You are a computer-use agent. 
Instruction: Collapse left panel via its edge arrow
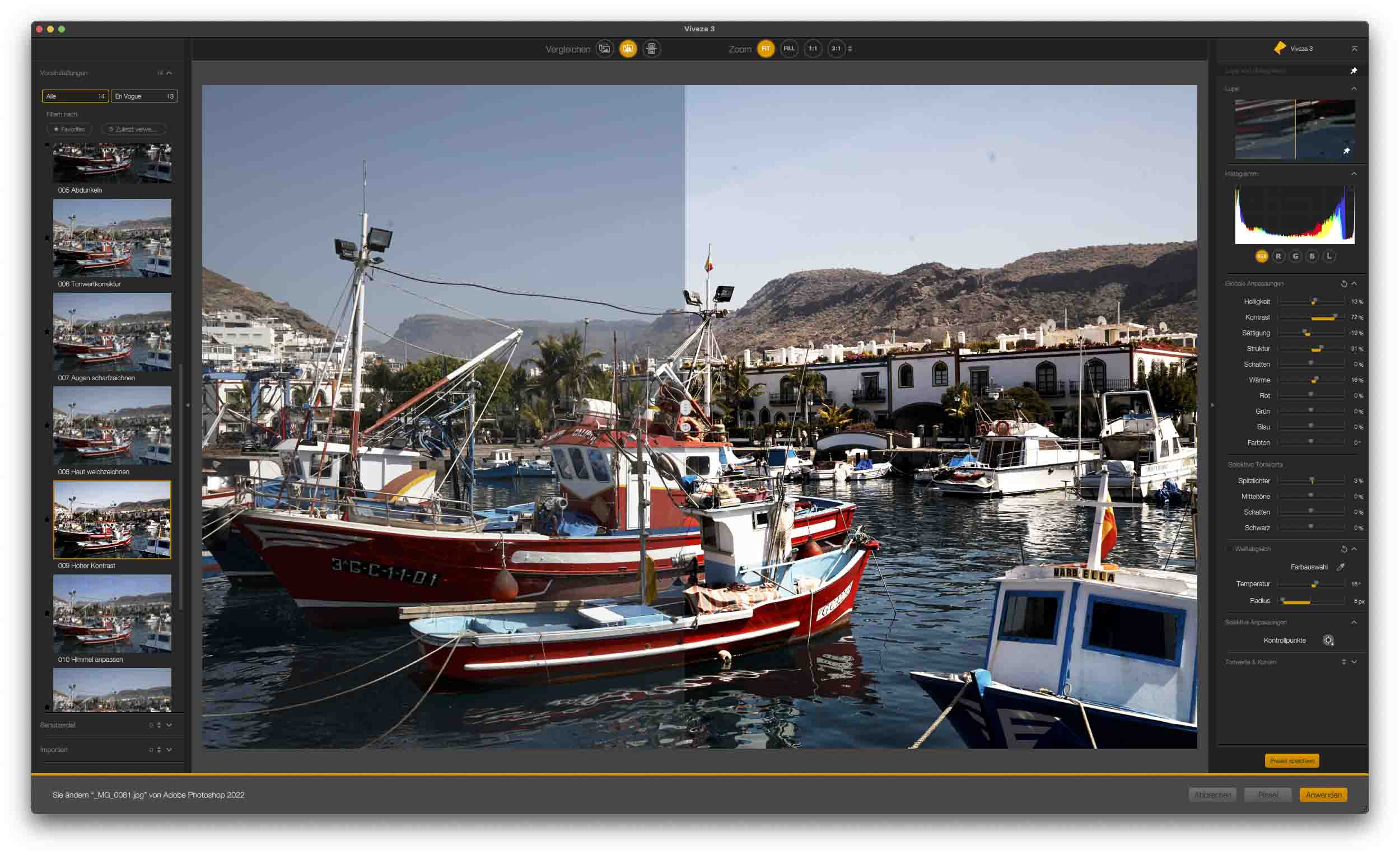point(188,405)
